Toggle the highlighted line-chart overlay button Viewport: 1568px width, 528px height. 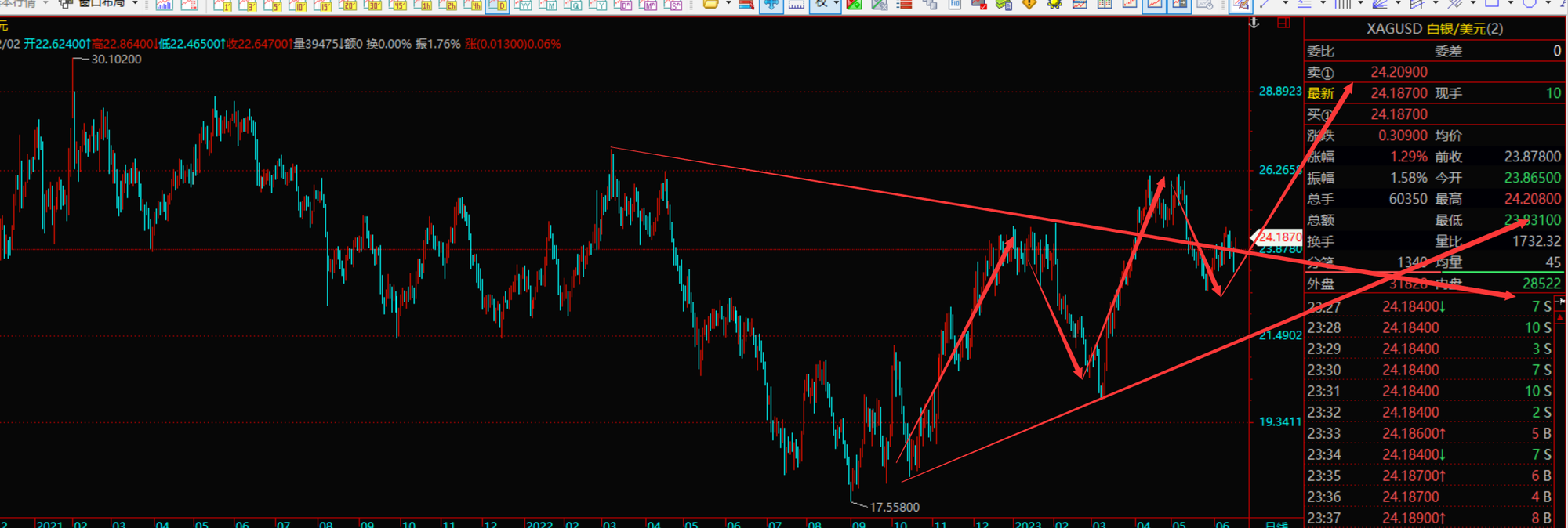point(1155,5)
